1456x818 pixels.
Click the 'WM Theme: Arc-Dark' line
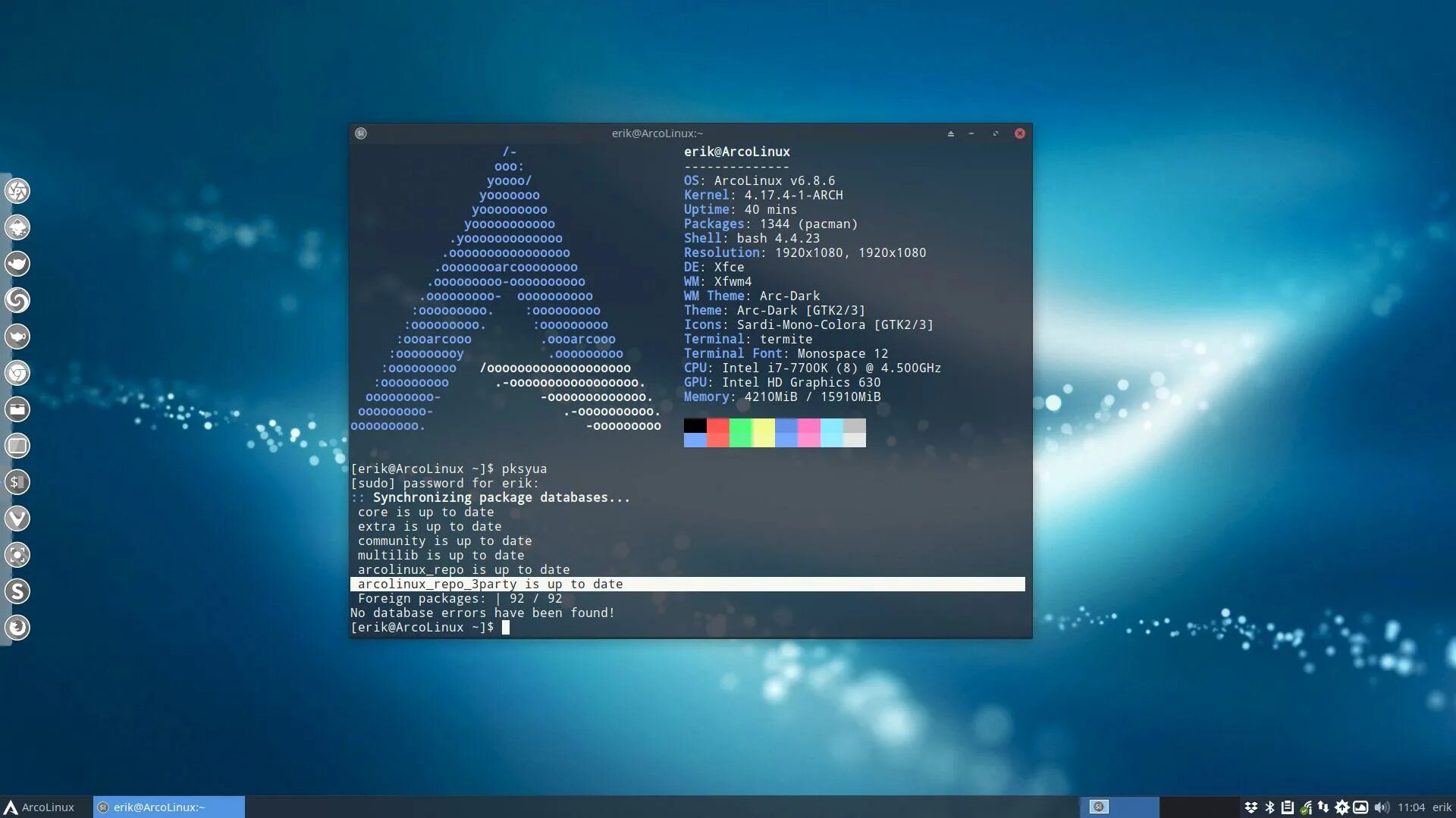point(752,296)
